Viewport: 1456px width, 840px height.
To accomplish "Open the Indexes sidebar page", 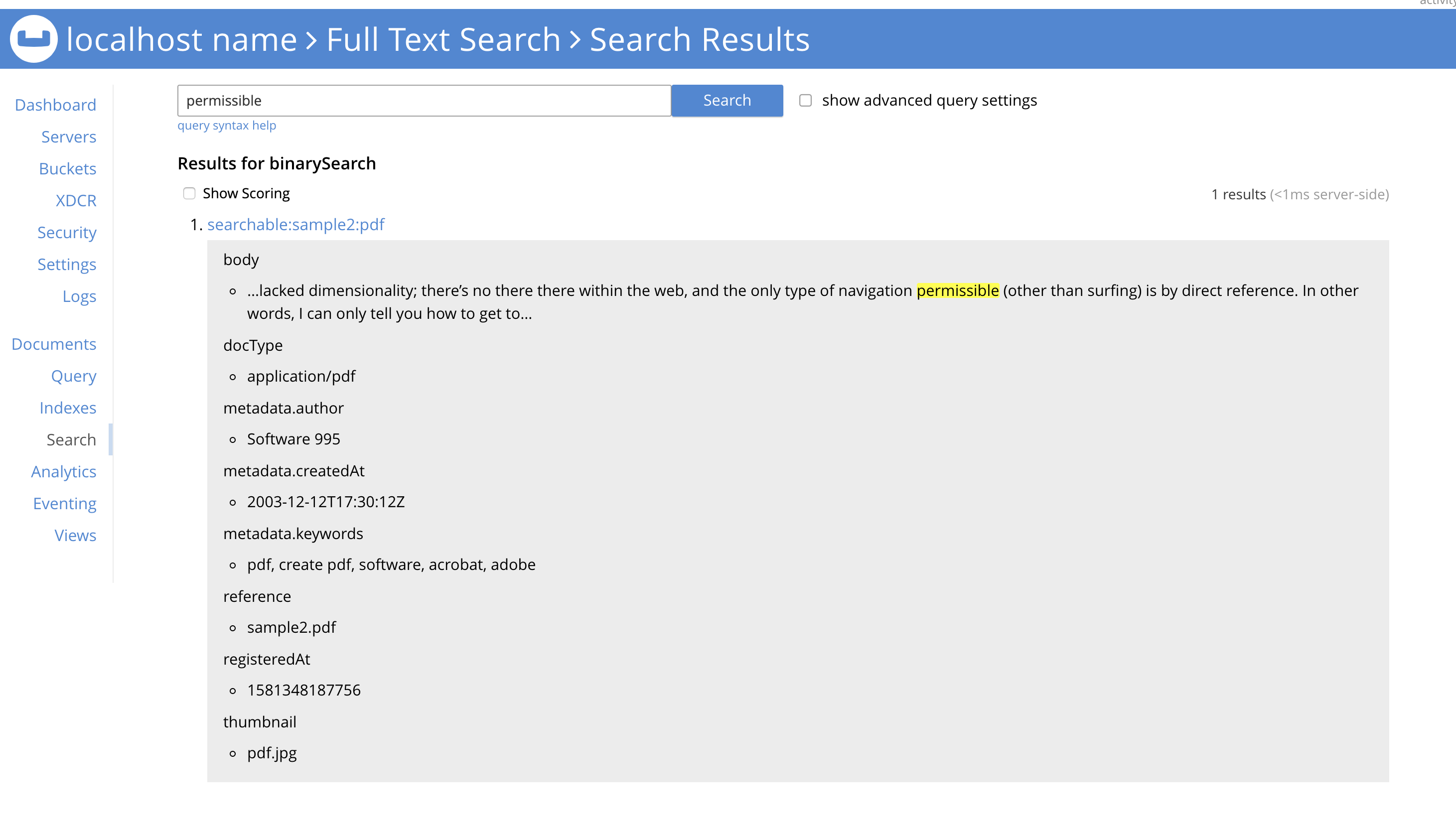I will tap(67, 408).
